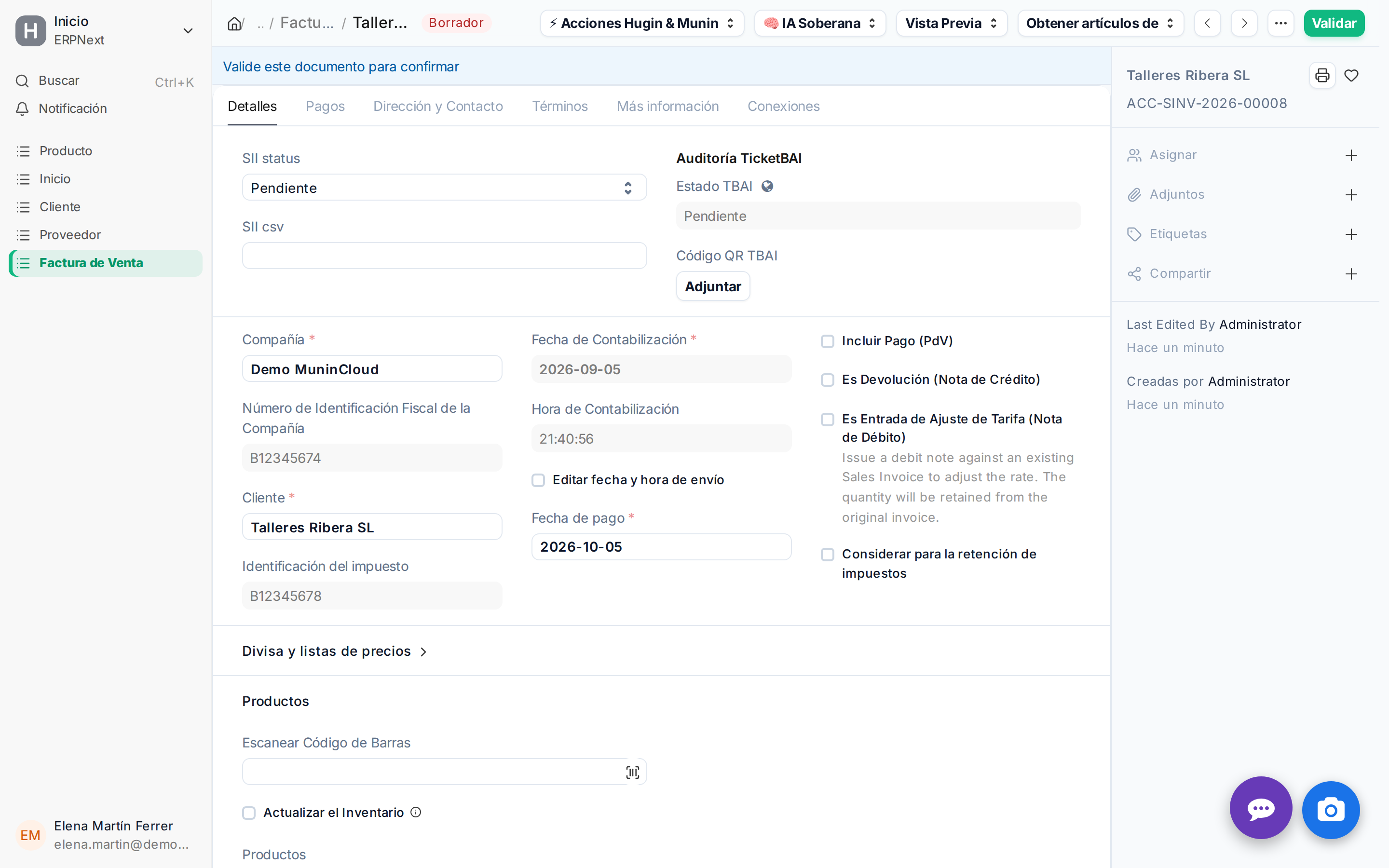Click the Cliente field Talleres Ribera SL

pyautogui.click(x=372, y=527)
